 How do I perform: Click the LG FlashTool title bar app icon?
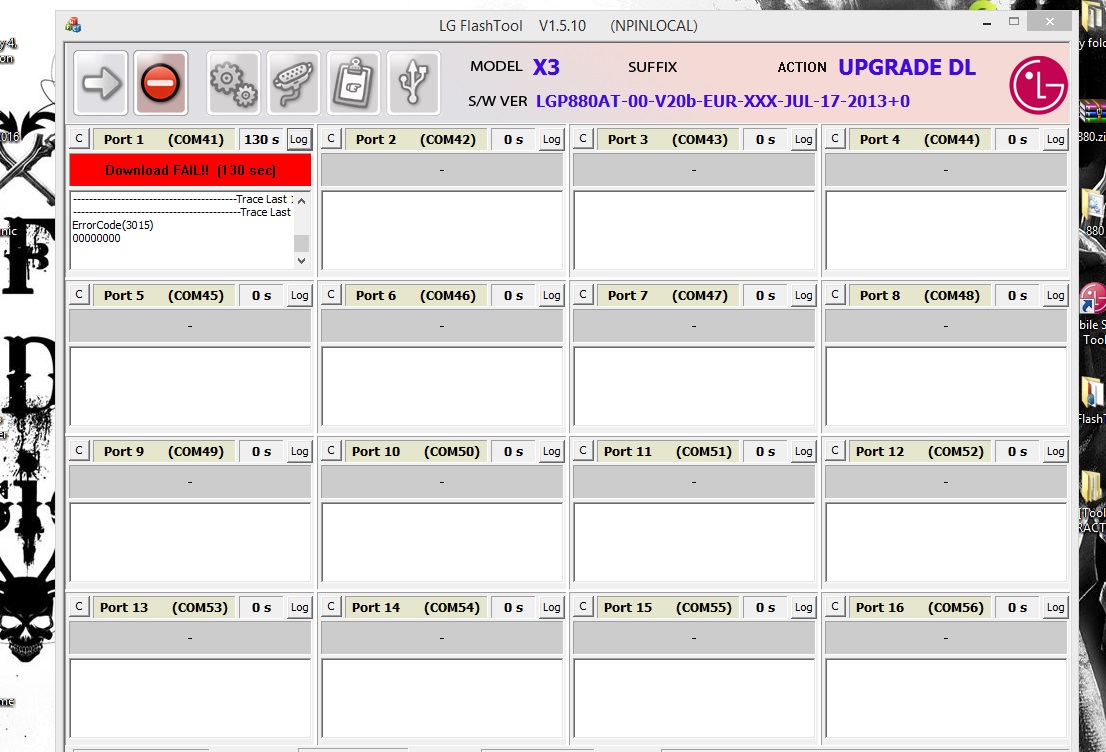point(73,25)
